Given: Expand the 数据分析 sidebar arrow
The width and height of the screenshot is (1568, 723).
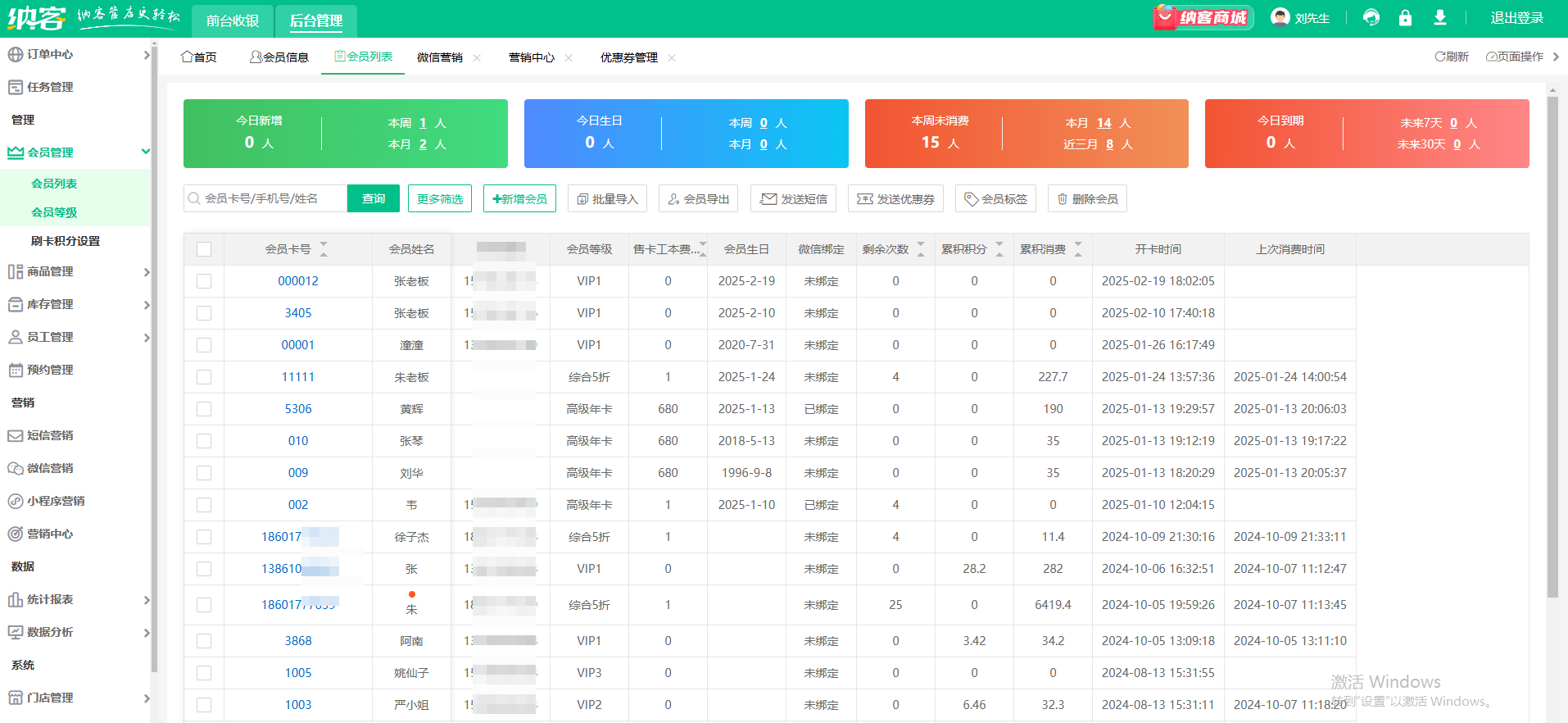Looking at the screenshot, I should pyautogui.click(x=147, y=633).
